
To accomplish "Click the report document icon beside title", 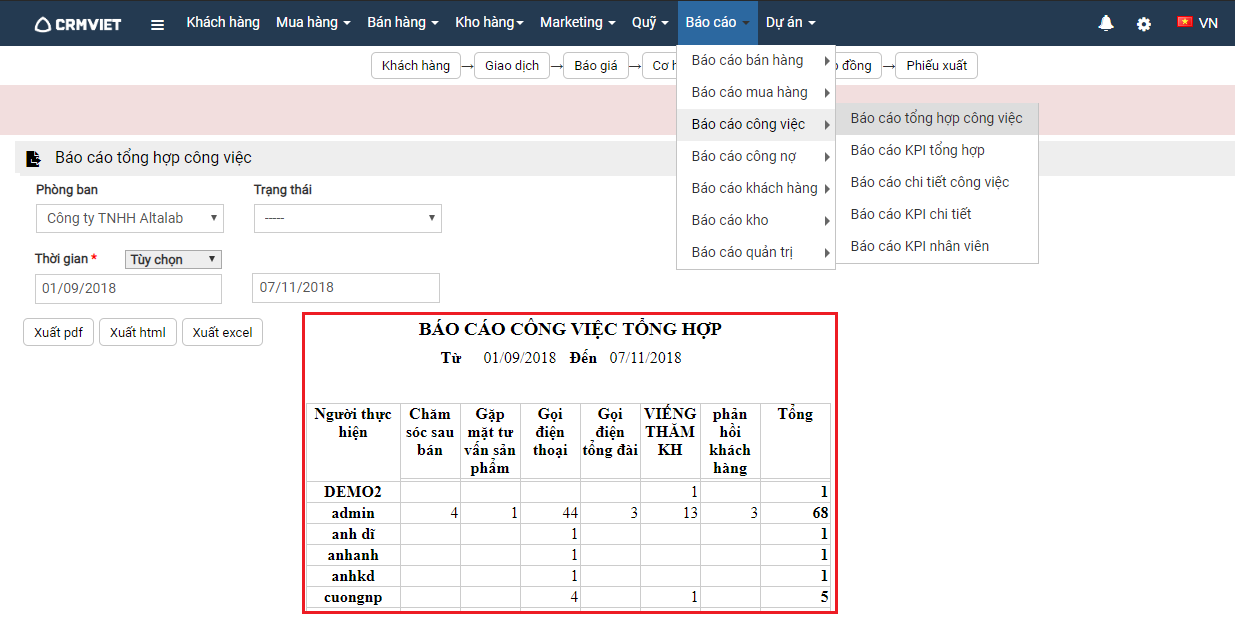I will 34,158.
